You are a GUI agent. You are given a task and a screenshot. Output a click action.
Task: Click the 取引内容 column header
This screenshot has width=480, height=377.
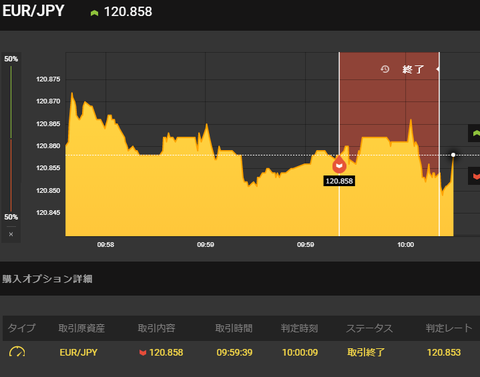(x=156, y=328)
